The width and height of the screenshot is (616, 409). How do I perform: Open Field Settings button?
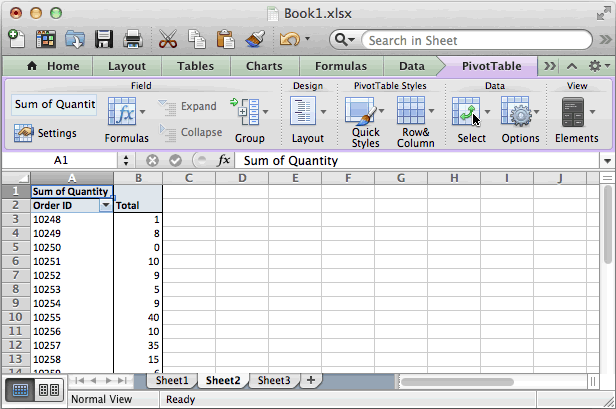45,133
